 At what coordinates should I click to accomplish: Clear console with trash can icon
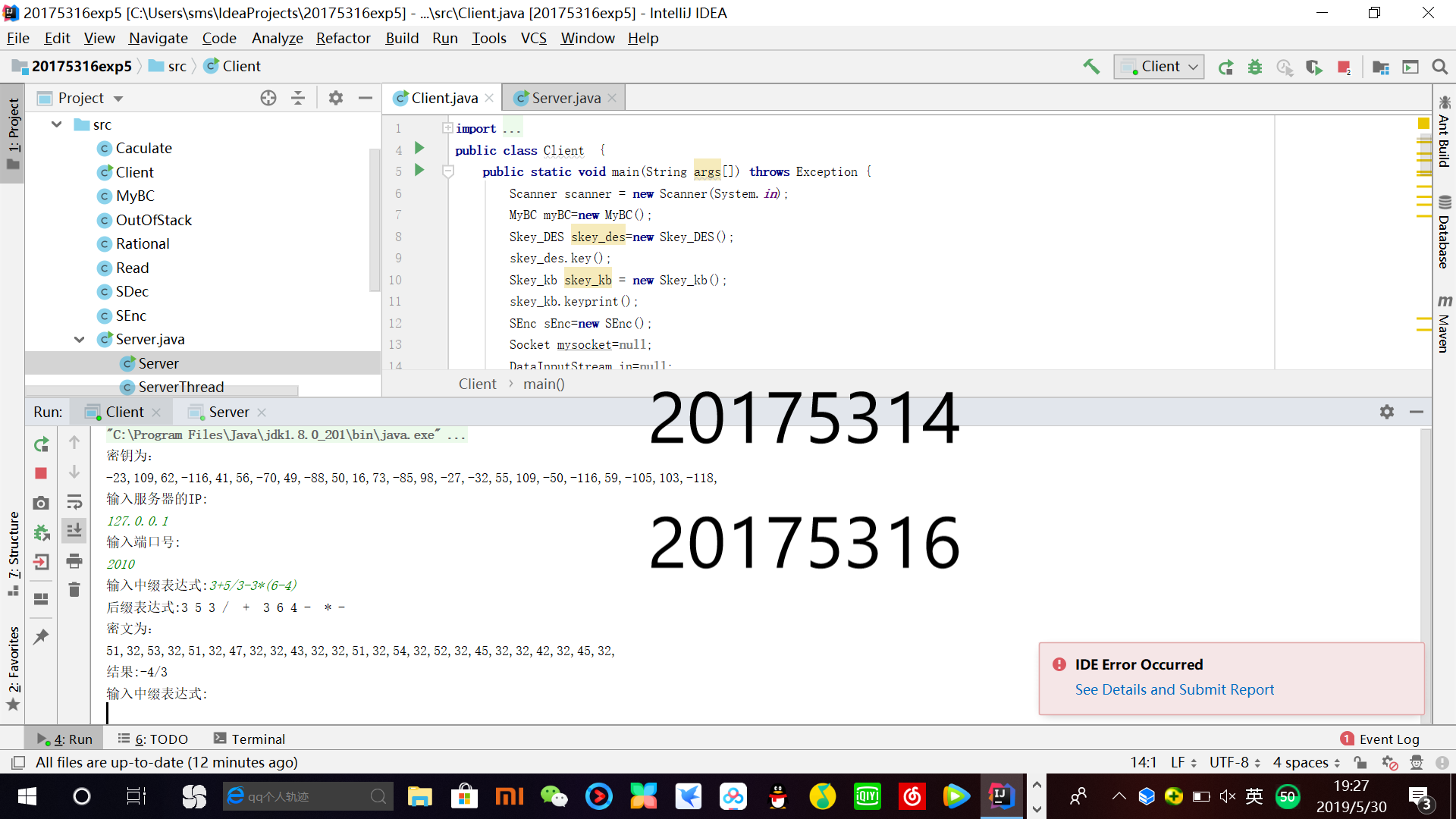pyautogui.click(x=74, y=590)
